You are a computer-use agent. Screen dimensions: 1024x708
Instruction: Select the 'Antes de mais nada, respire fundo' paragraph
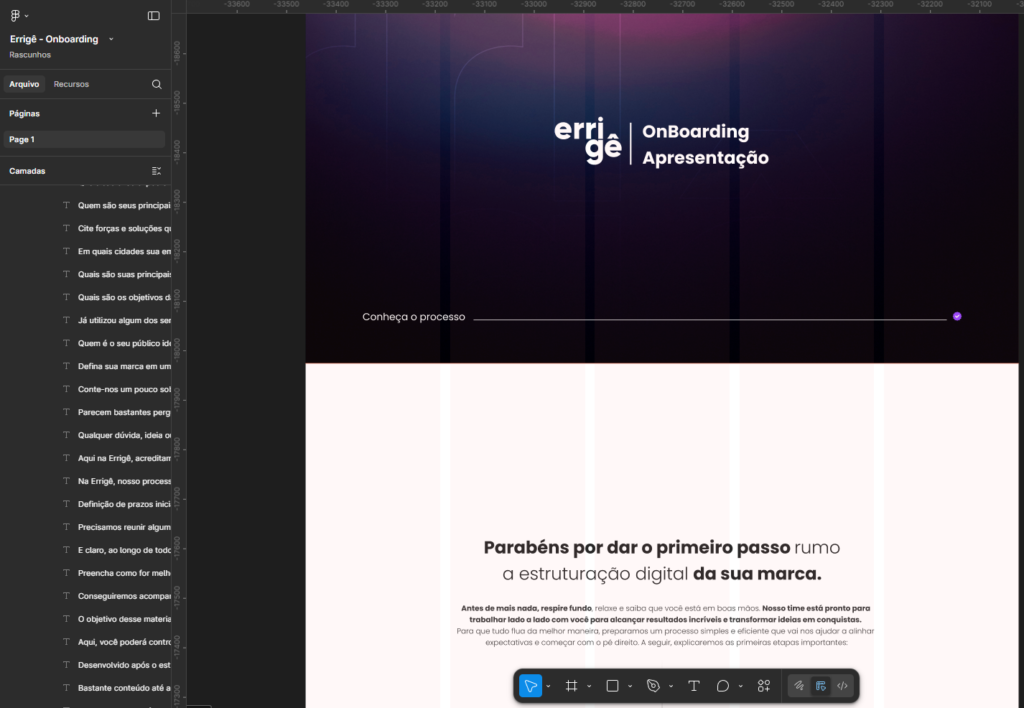point(665,625)
